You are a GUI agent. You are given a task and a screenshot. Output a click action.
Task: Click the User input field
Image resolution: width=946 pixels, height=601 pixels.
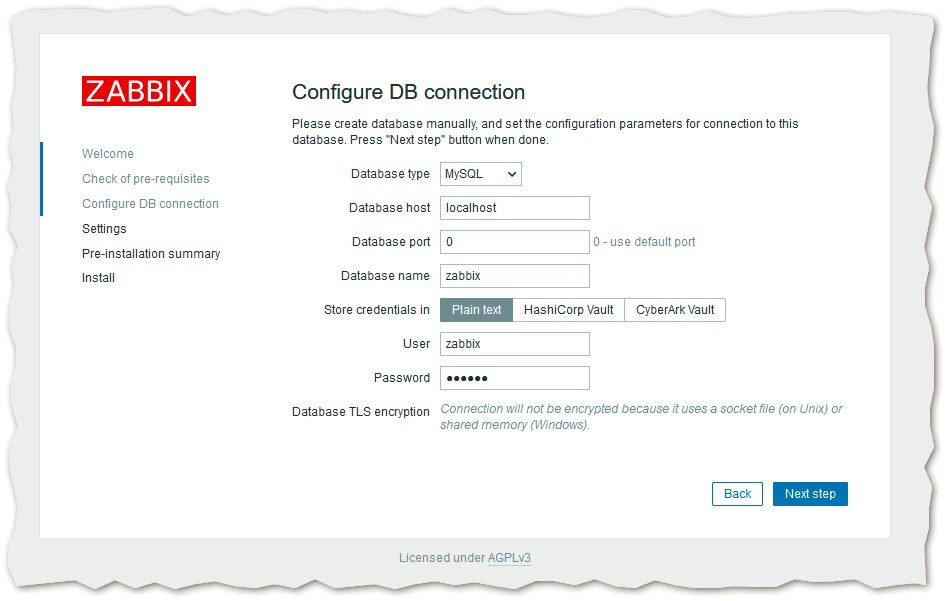[x=514, y=344]
